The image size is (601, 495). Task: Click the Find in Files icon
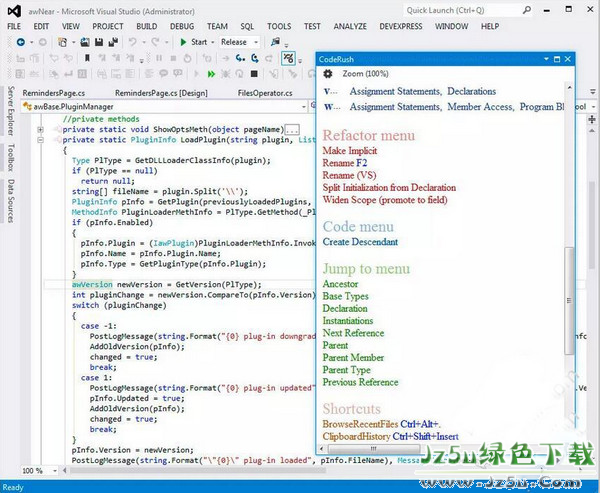tap(275, 42)
